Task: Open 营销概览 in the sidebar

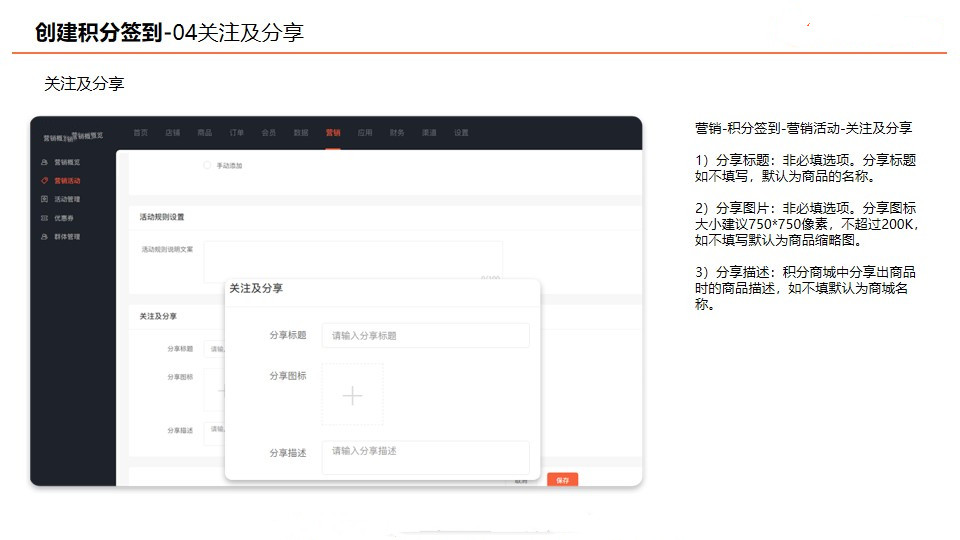Action: (x=67, y=162)
